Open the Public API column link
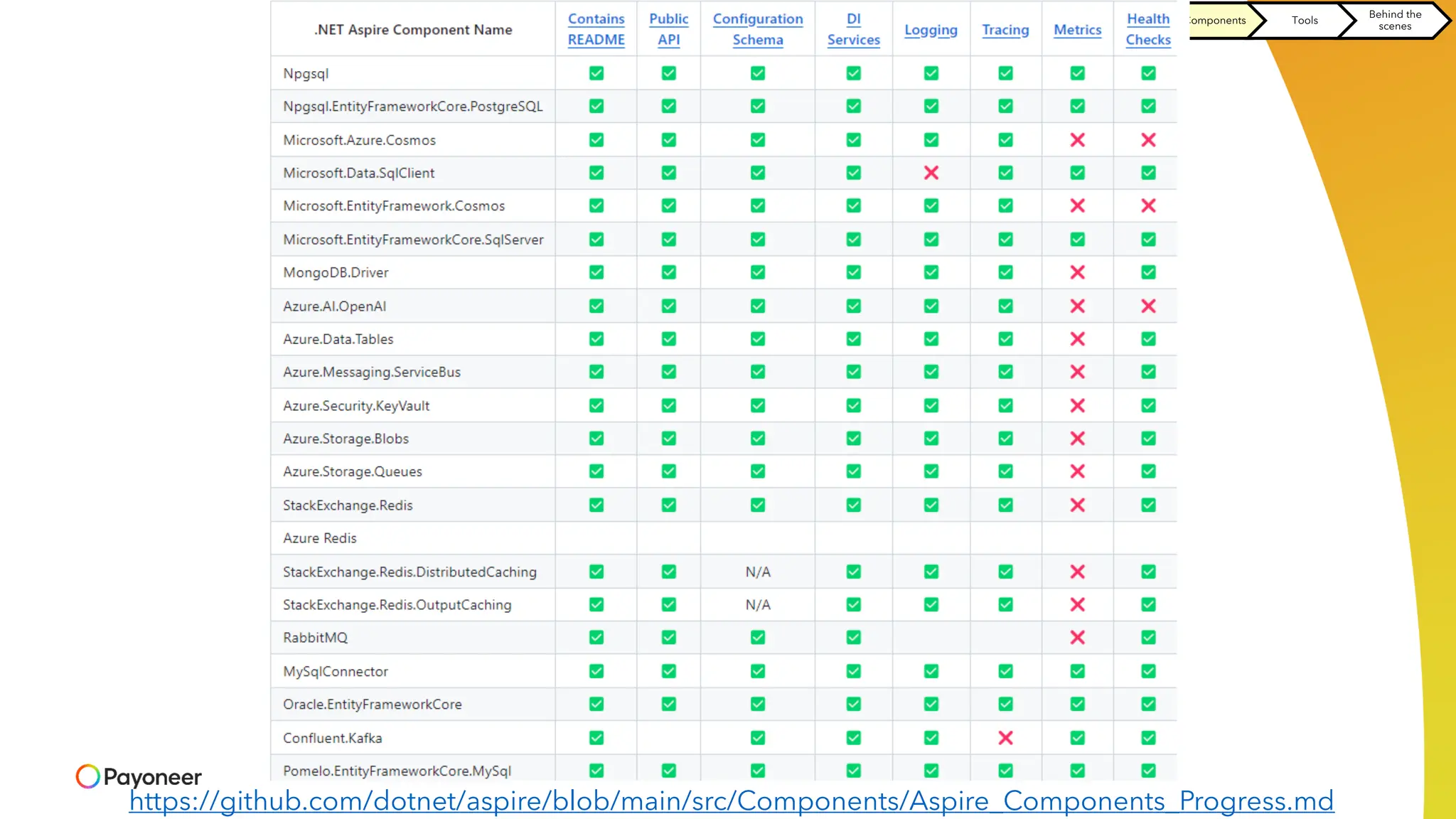 pos(668,29)
